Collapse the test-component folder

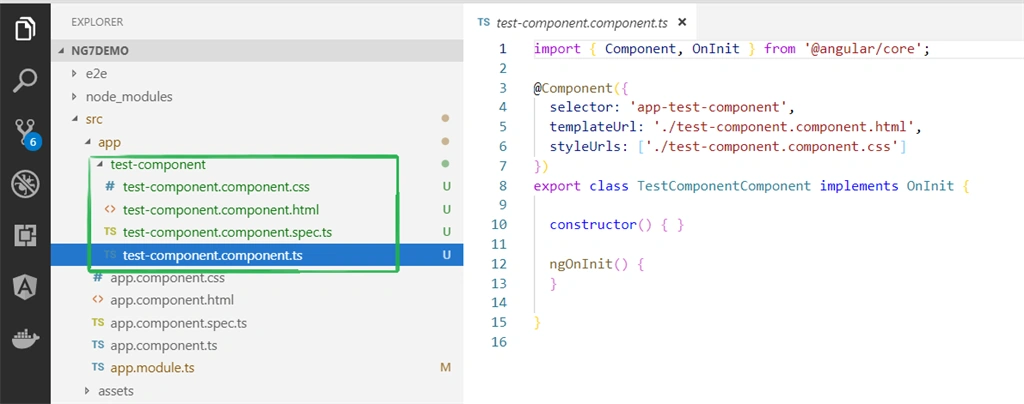[100, 164]
